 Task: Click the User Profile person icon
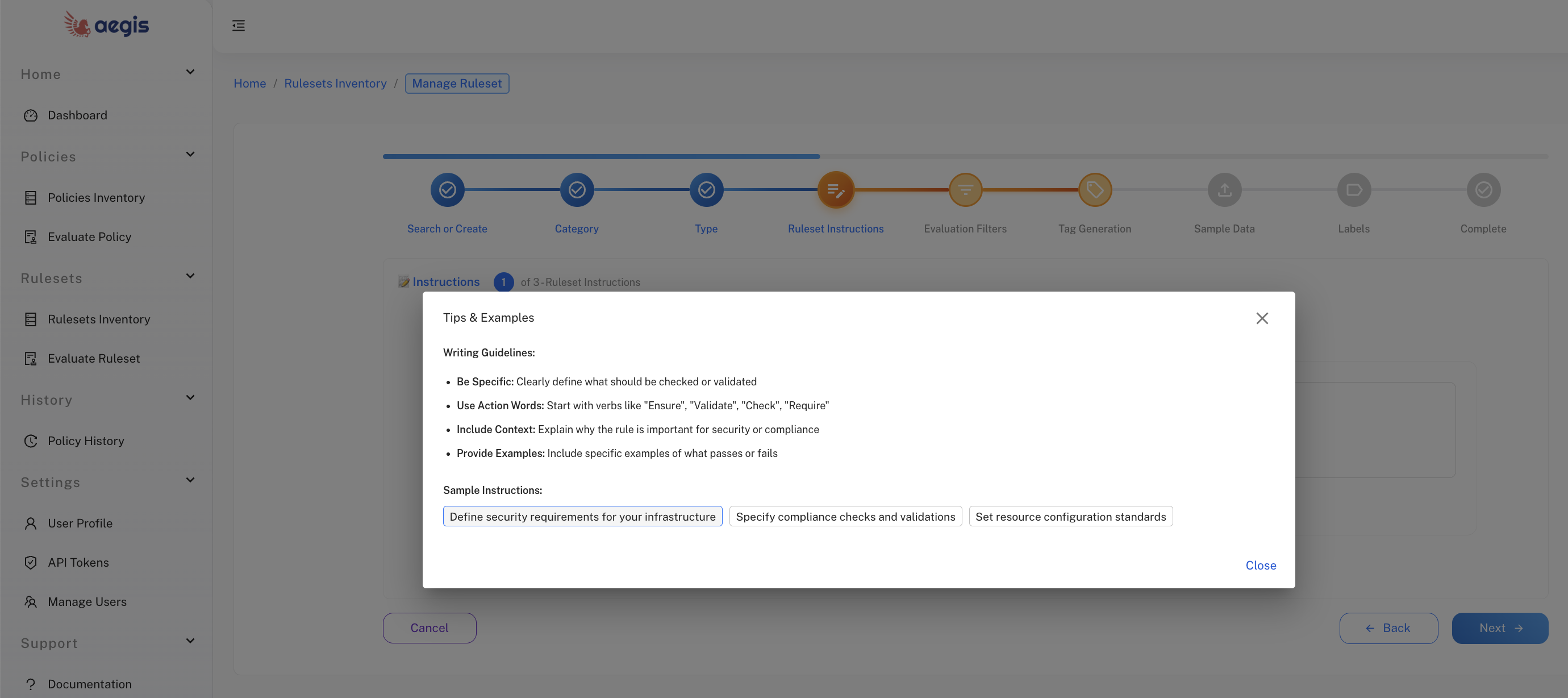click(31, 523)
